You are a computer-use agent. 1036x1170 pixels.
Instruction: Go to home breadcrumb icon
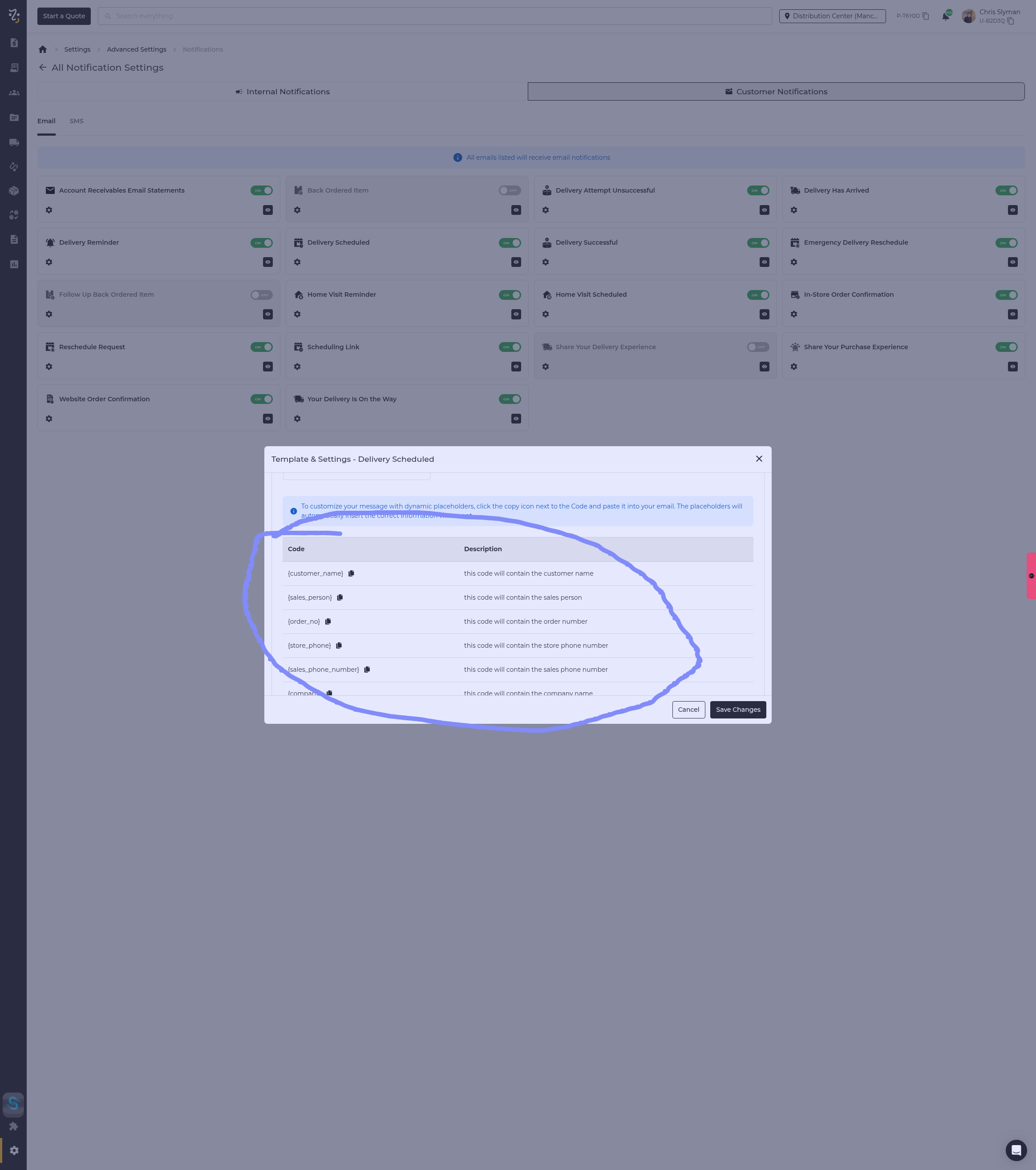[x=42, y=49]
